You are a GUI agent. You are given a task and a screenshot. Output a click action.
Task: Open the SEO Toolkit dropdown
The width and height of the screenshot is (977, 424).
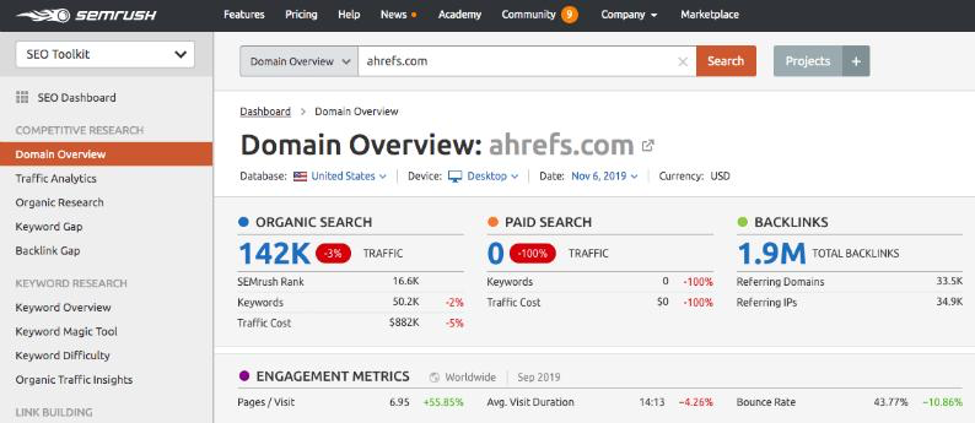tap(105, 55)
